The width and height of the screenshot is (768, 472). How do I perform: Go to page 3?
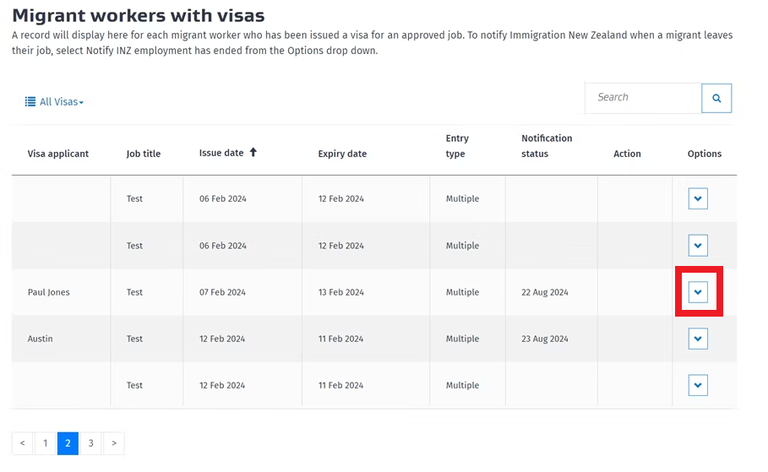pyautogui.click(x=91, y=443)
